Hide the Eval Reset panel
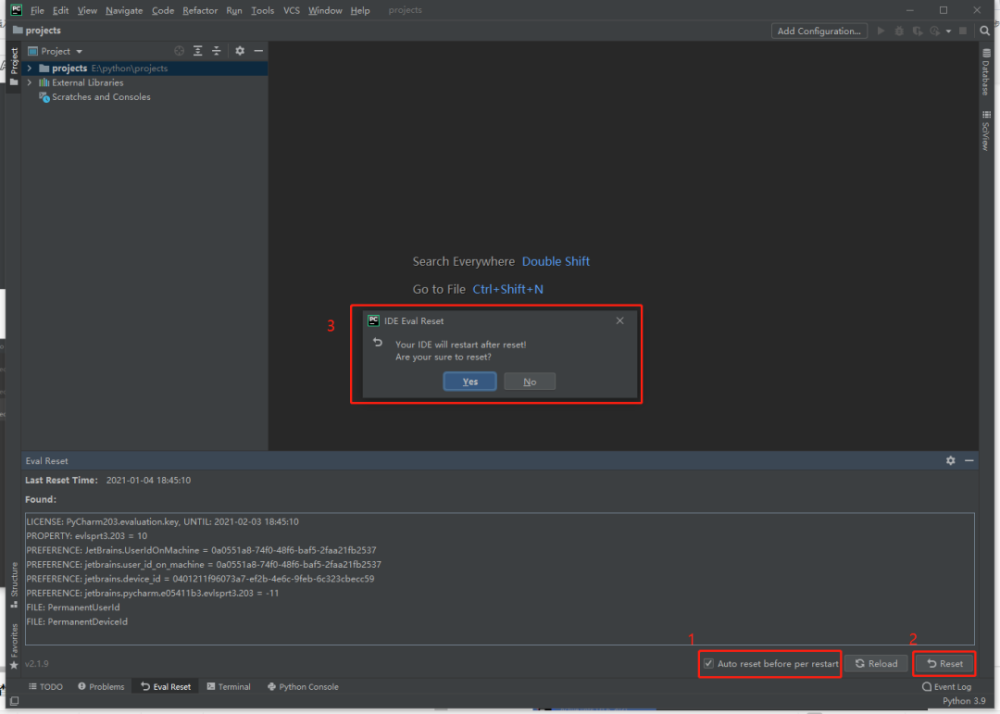Image resolution: width=1000 pixels, height=714 pixels. 969,460
